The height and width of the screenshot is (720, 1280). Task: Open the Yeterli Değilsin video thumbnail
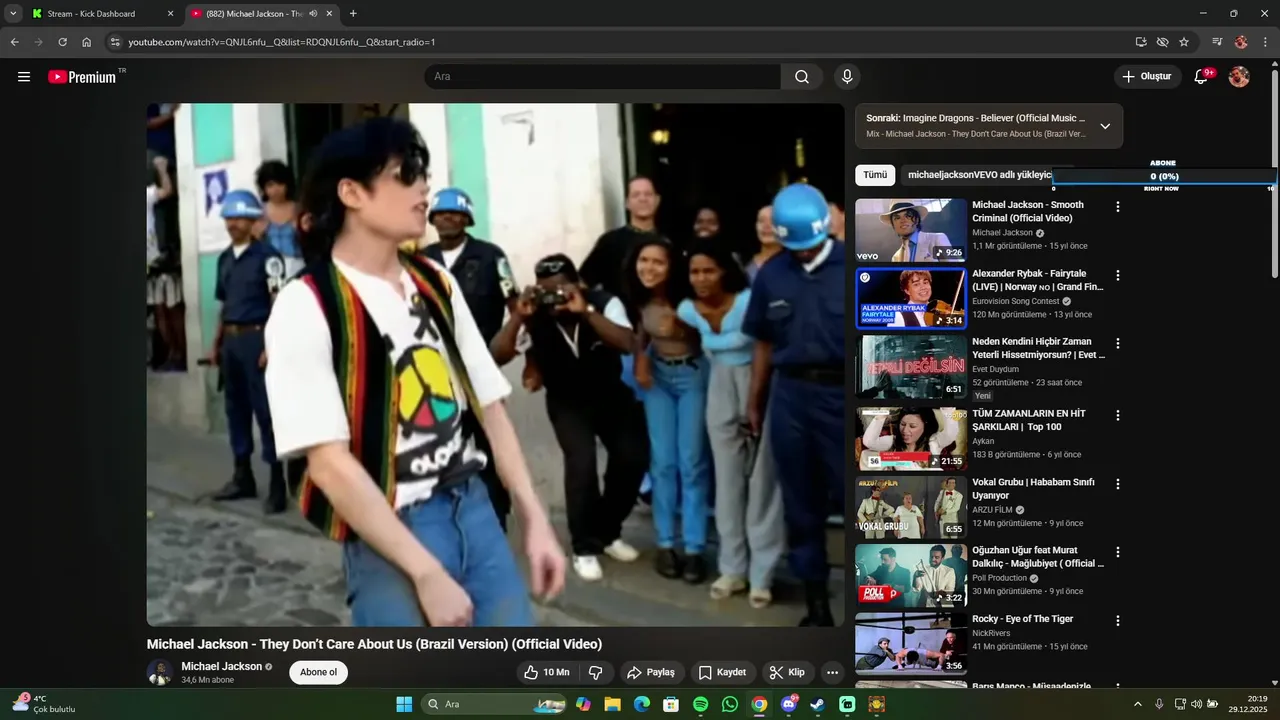(911, 366)
